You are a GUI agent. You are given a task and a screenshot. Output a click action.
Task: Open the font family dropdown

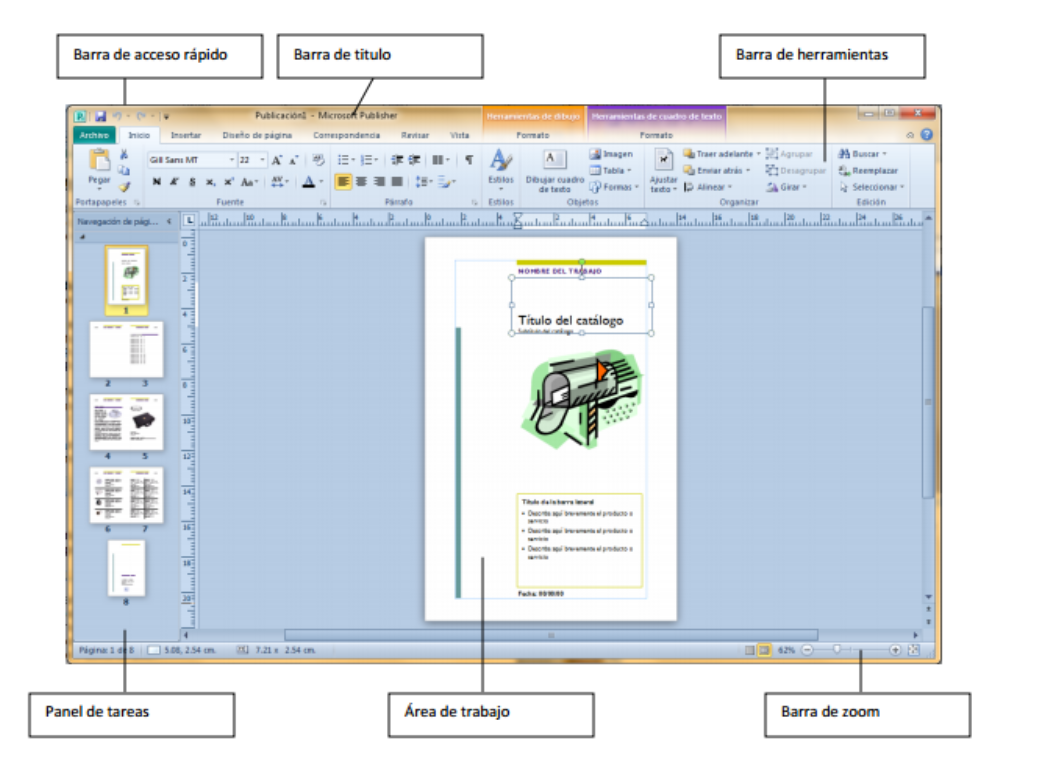pos(229,159)
